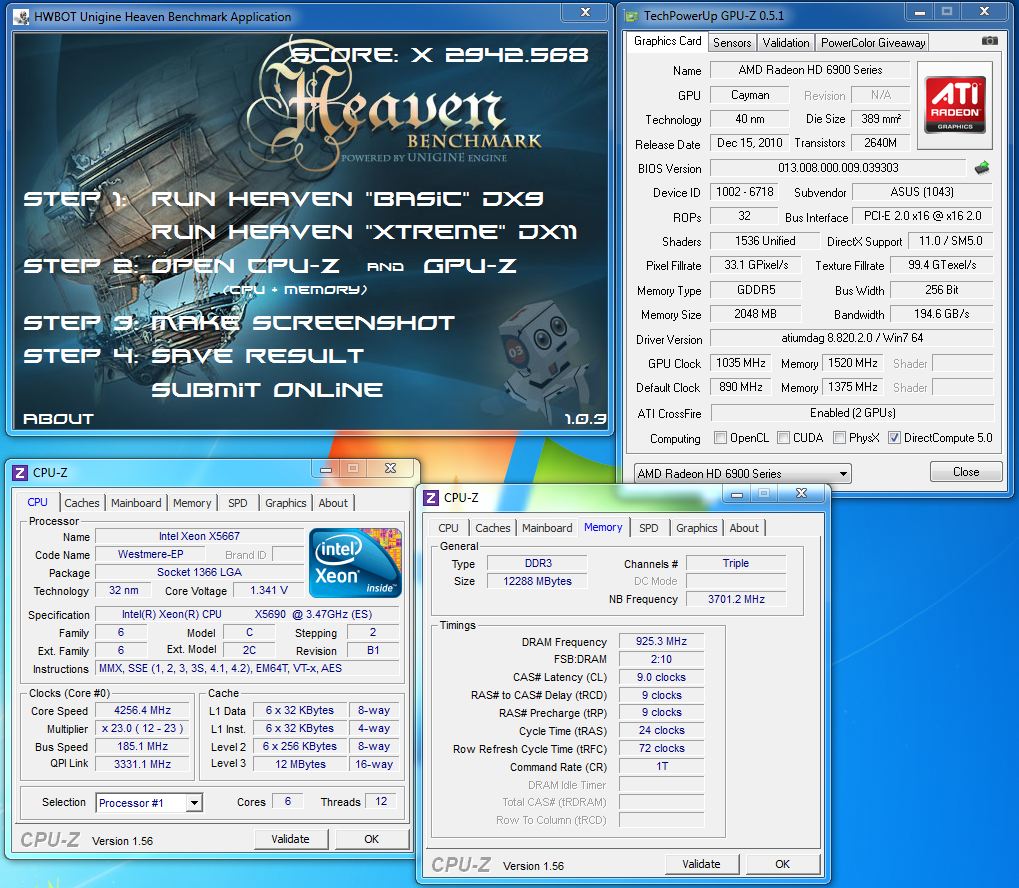The image size is (1019, 888).
Task: Click Core Speed value 4256.4 MHz
Action: 142,711
